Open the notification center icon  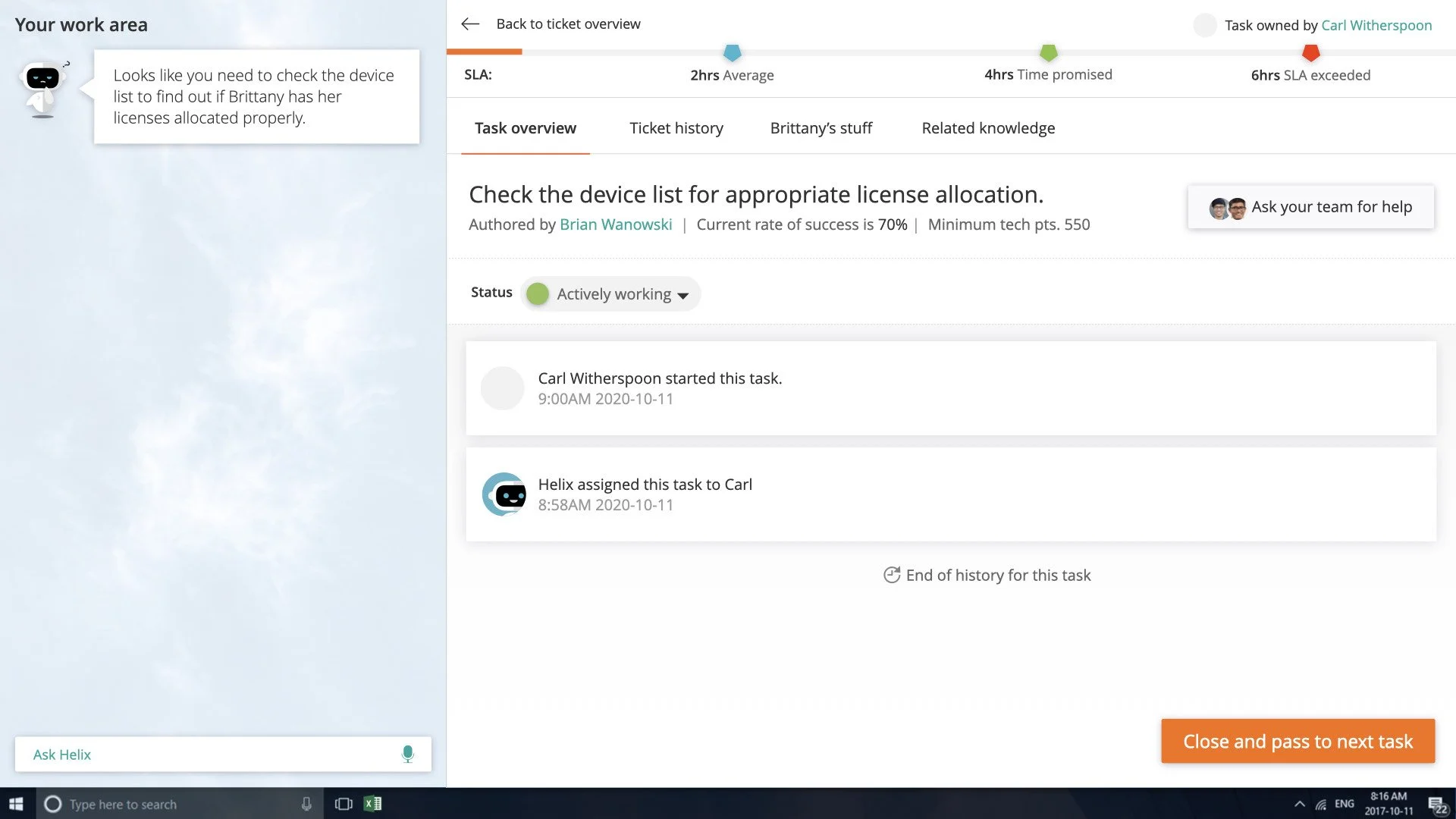pos(1437,805)
